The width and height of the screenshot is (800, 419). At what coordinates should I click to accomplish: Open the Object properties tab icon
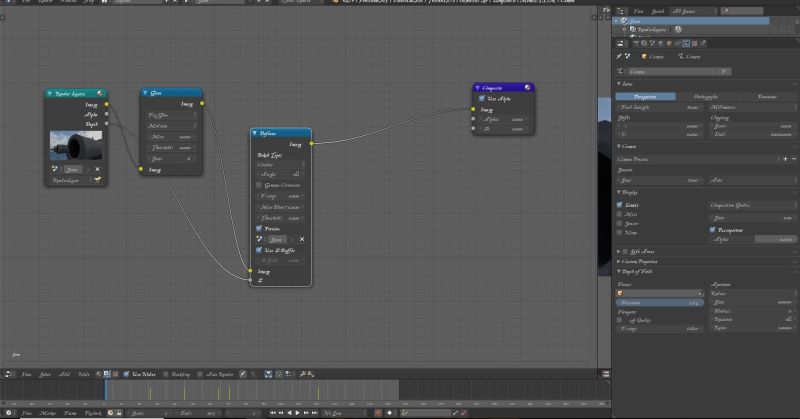[x=669, y=43]
